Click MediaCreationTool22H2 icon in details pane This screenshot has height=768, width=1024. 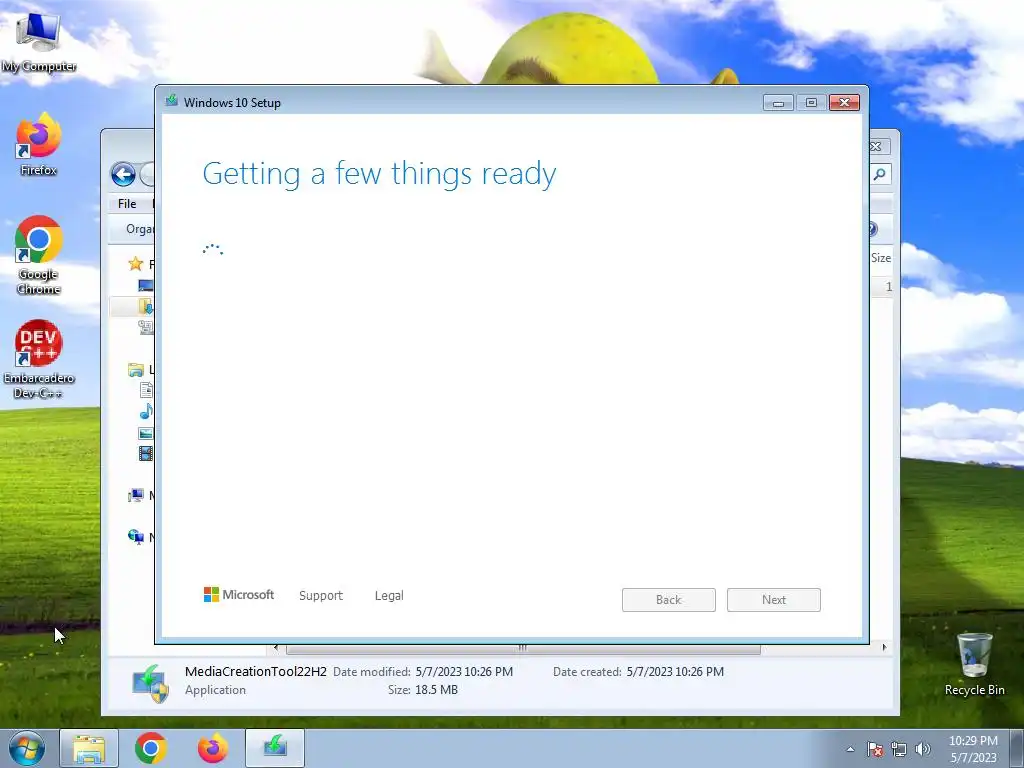pos(151,683)
